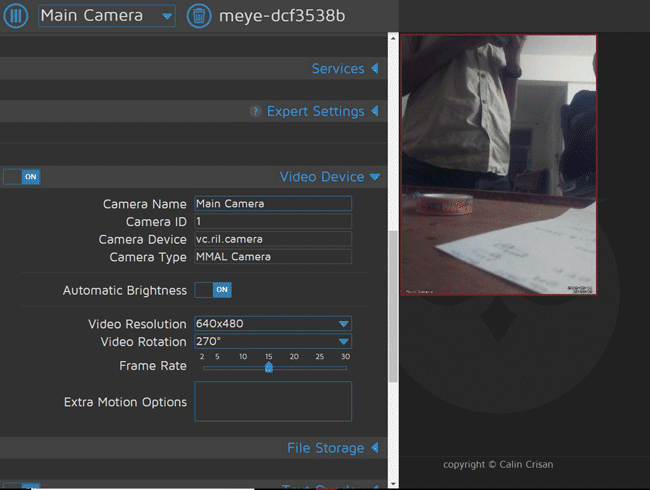Image resolution: width=650 pixels, height=490 pixels.
Task: Click the Camera Type field MMAL Camera
Action: [273, 257]
